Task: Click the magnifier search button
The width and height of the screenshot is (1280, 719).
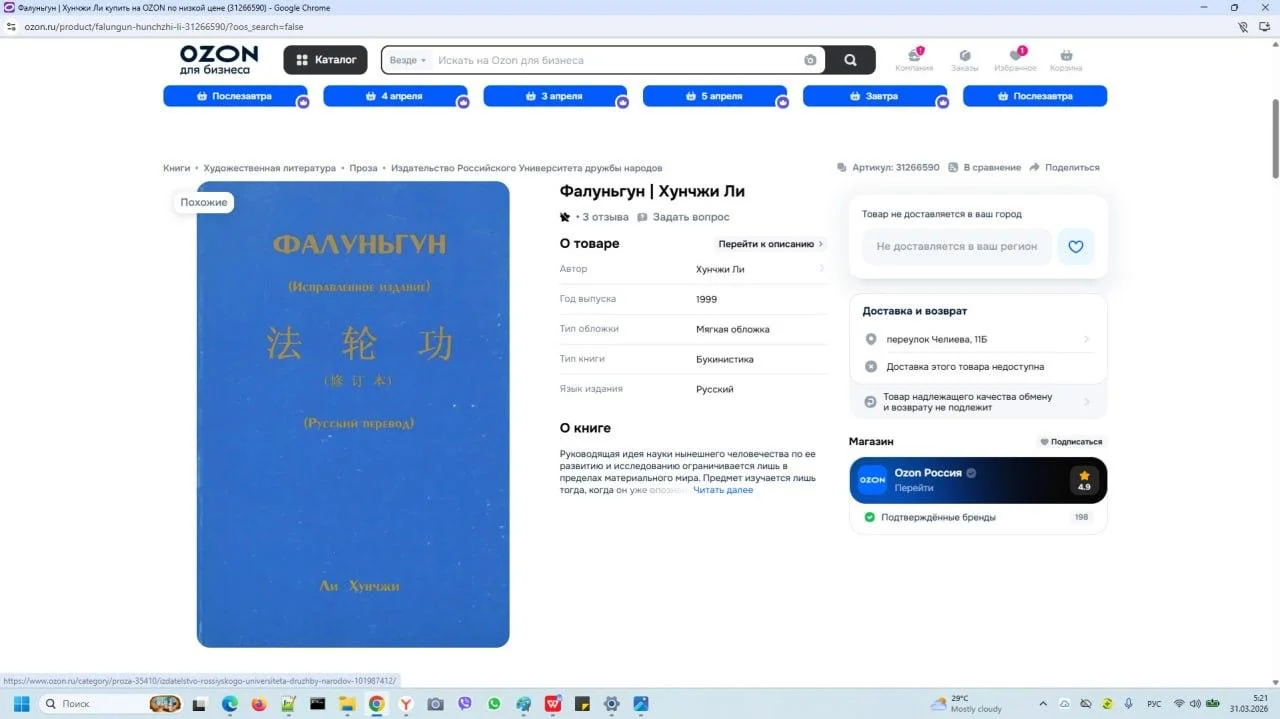Action: coord(850,60)
